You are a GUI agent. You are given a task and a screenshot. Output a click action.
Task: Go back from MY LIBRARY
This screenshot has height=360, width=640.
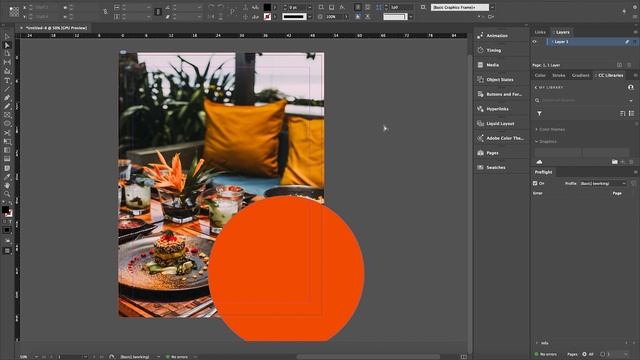(x=536, y=87)
